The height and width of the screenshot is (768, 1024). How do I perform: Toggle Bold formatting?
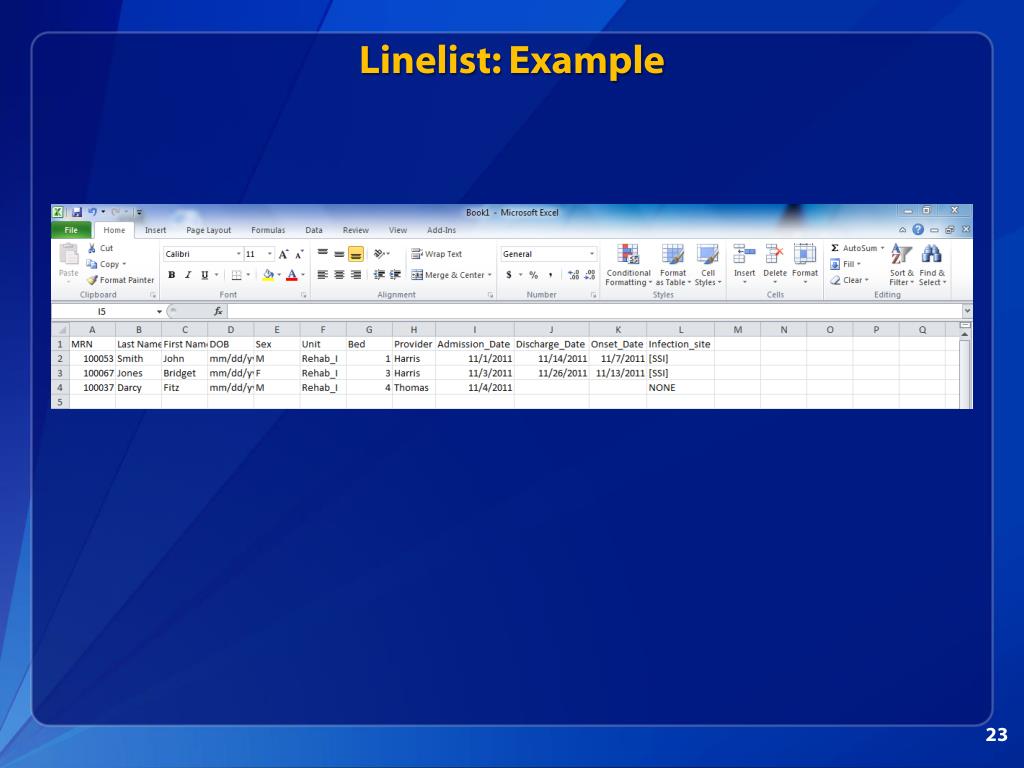pos(172,275)
